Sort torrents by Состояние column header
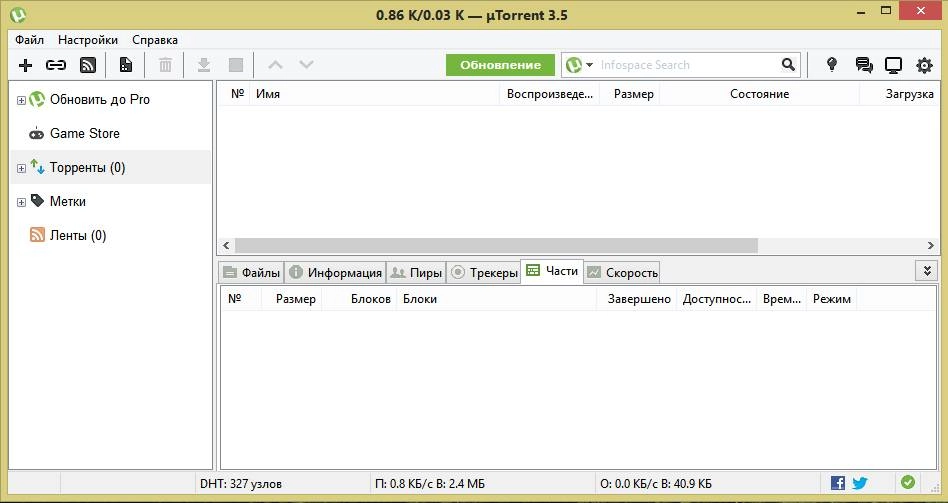This screenshot has width=948, height=503. point(759,94)
